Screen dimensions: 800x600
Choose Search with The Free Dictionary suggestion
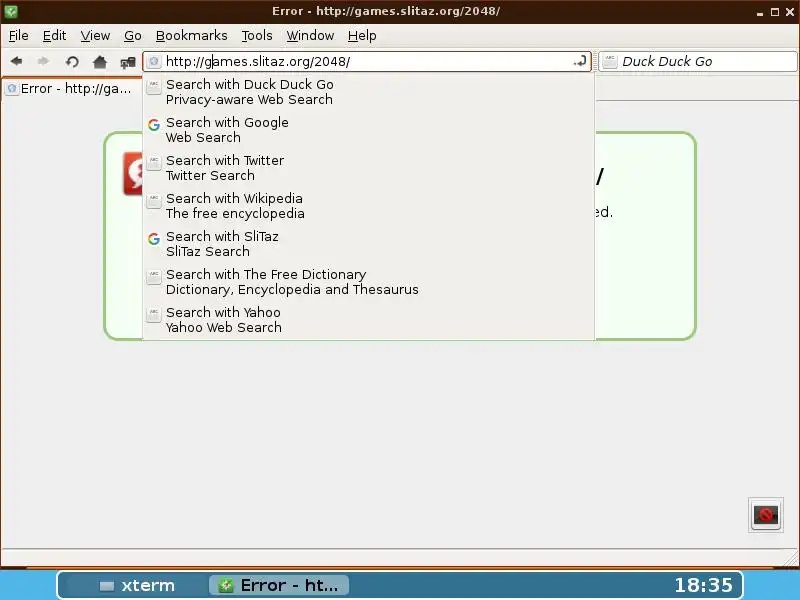(x=368, y=282)
